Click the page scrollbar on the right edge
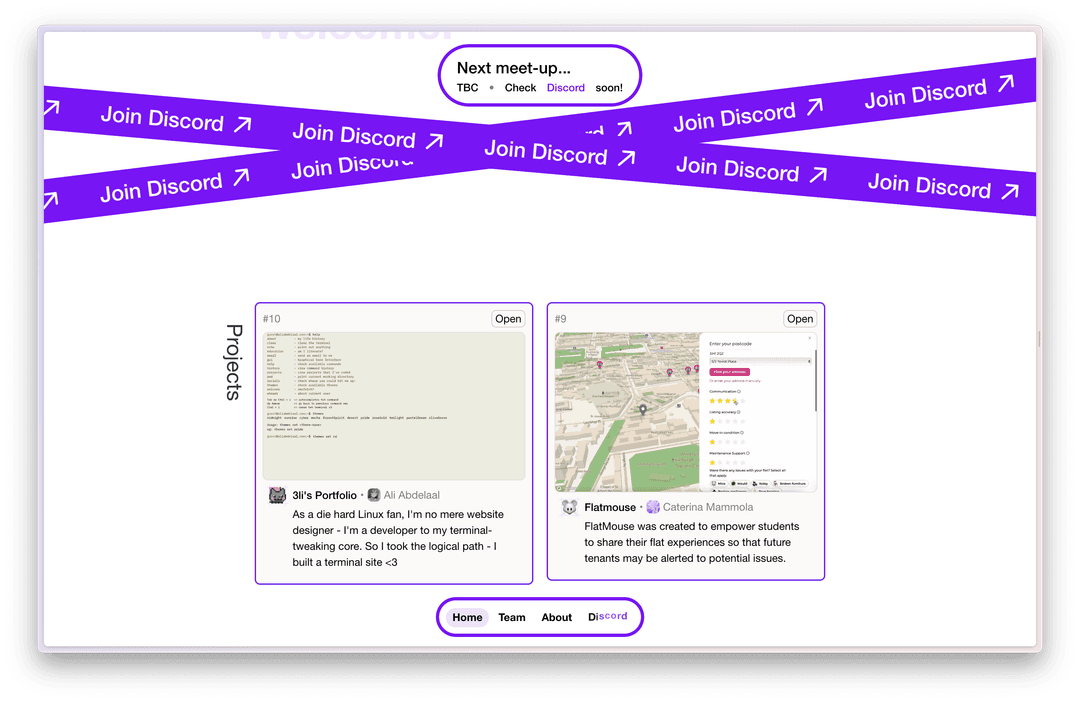The height and width of the screenshot is (702, 1080). 1039,340
